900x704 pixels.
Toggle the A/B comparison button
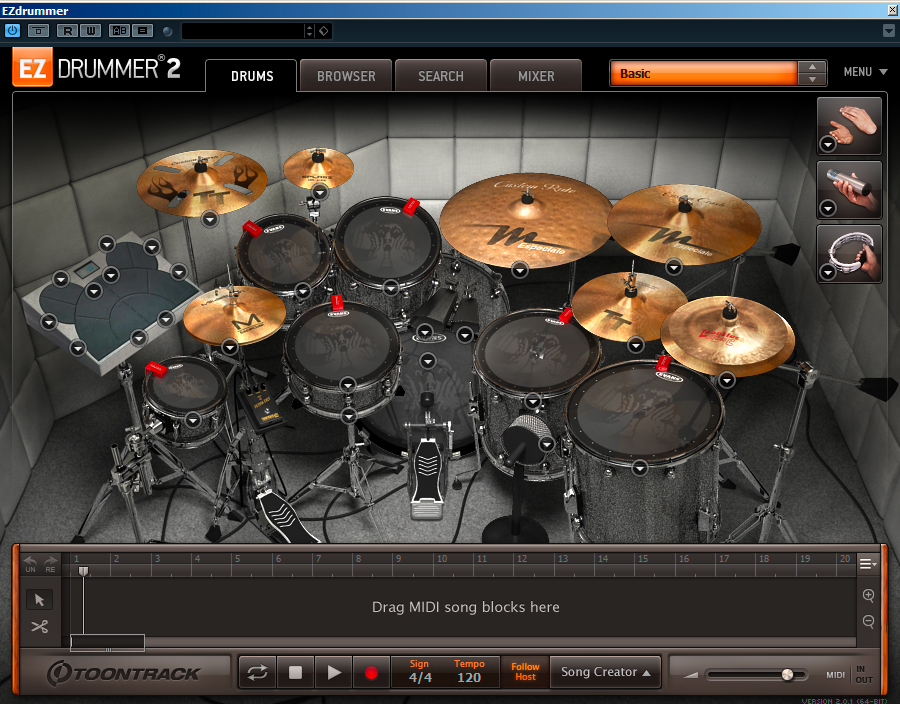pos(119,31)
